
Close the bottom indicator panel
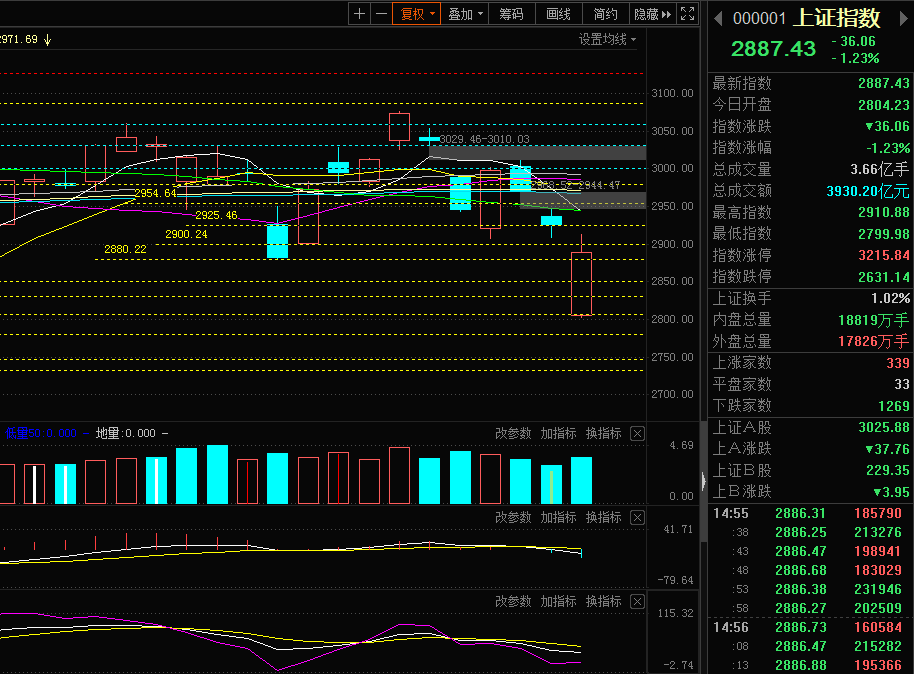point(638,602)
